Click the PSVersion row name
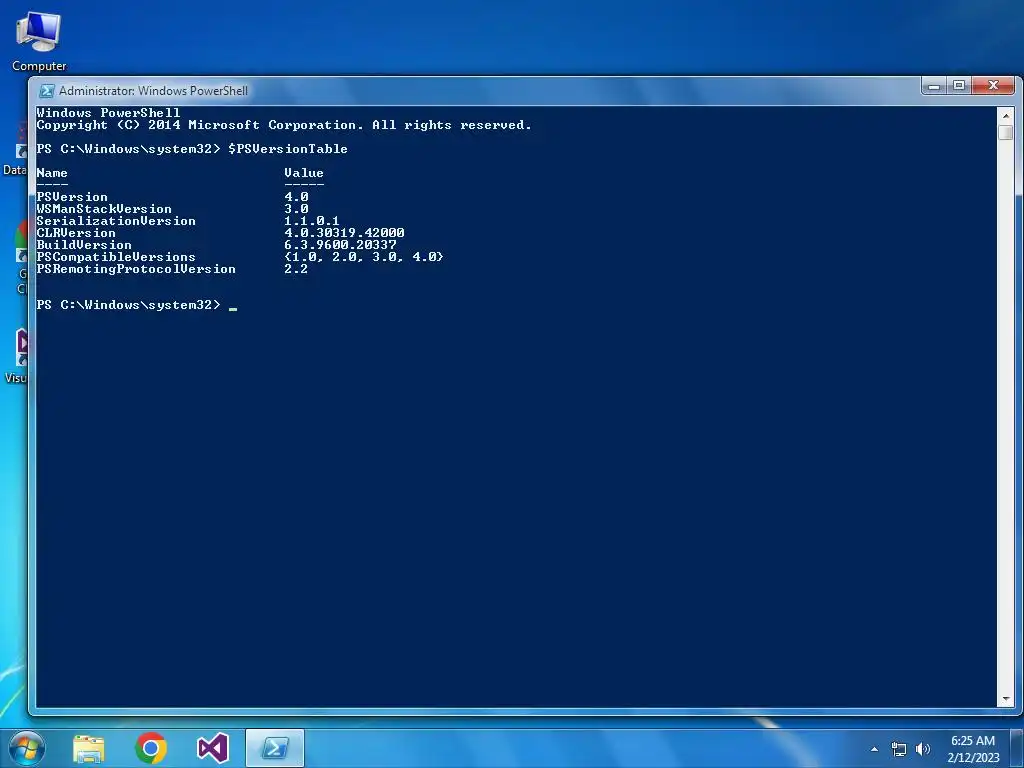Screen dimensions: 1024x768 tap(72, 197)
